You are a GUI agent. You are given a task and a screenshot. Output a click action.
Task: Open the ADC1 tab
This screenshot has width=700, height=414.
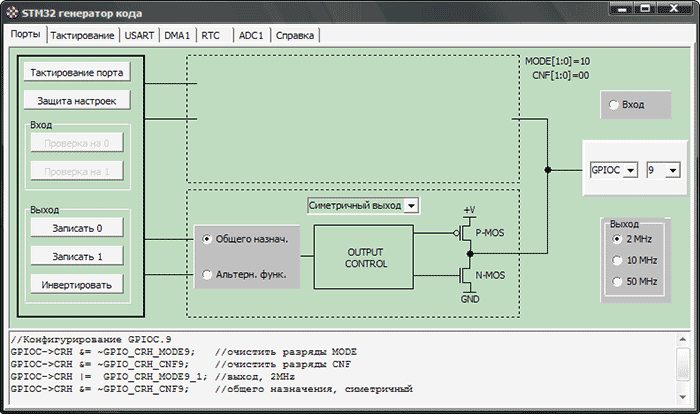point(251,36)
